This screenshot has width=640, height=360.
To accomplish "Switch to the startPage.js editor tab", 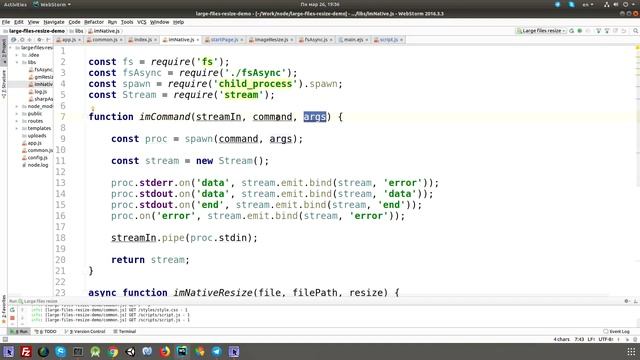I will pos(224,40).
